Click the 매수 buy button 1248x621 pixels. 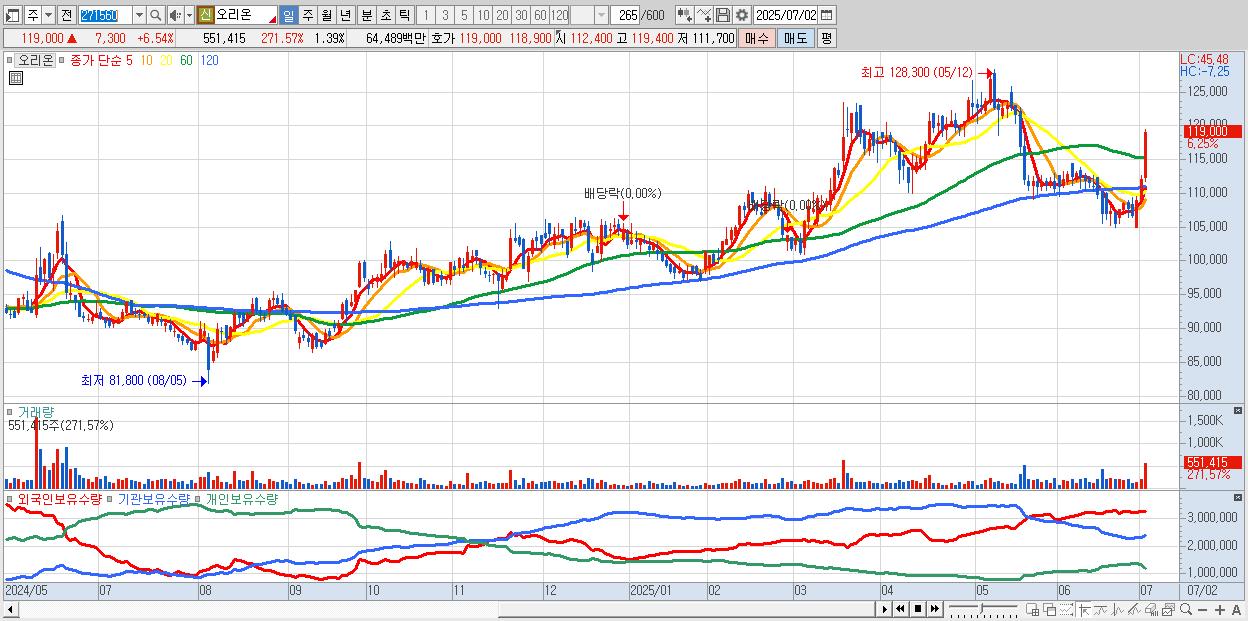pos(757,38)
